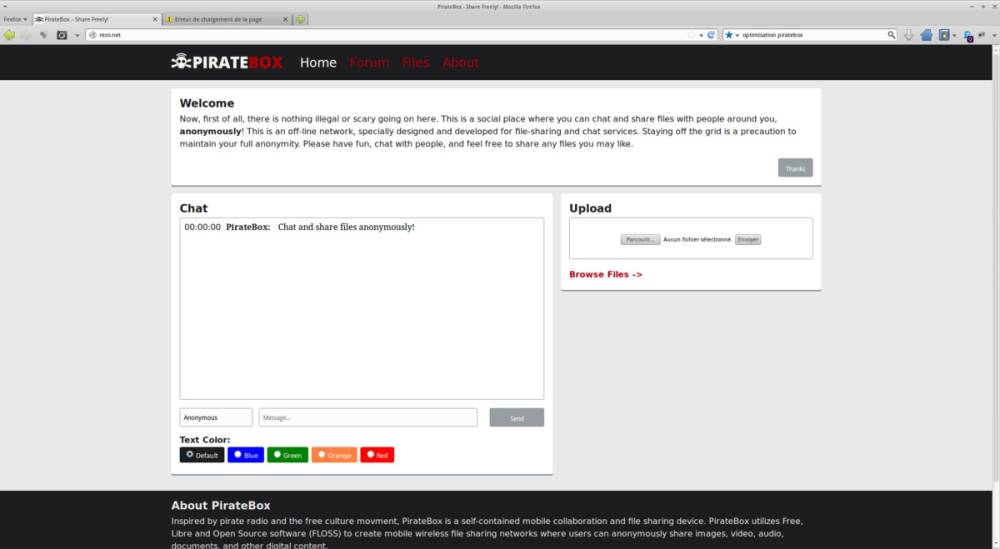Follow the "Browse Files ->" link
Screen dimensions: 1000x549
point(605,274)
